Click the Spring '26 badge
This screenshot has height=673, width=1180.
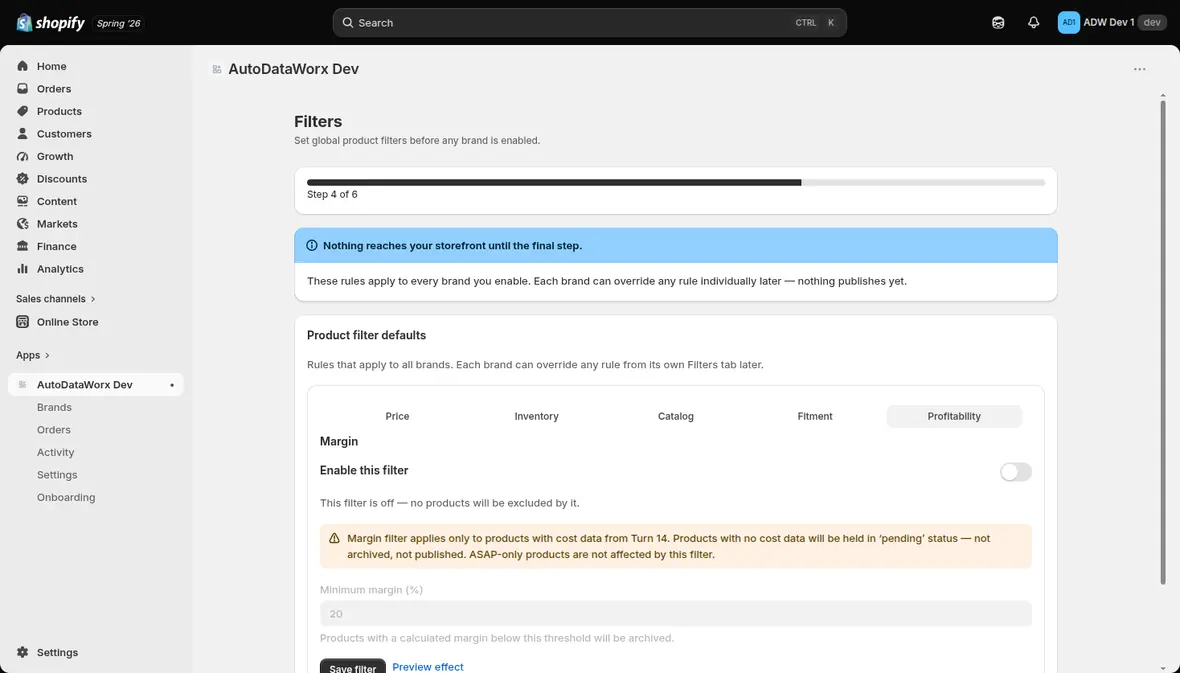tap(118, 23)
